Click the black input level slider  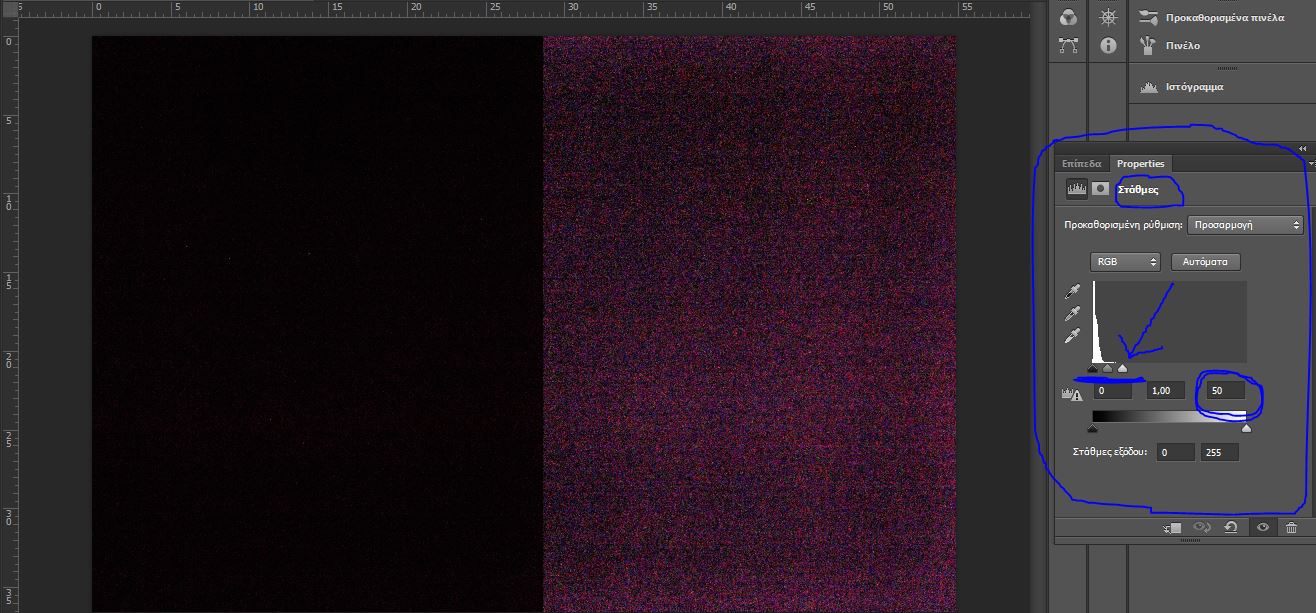point(1093,369)
